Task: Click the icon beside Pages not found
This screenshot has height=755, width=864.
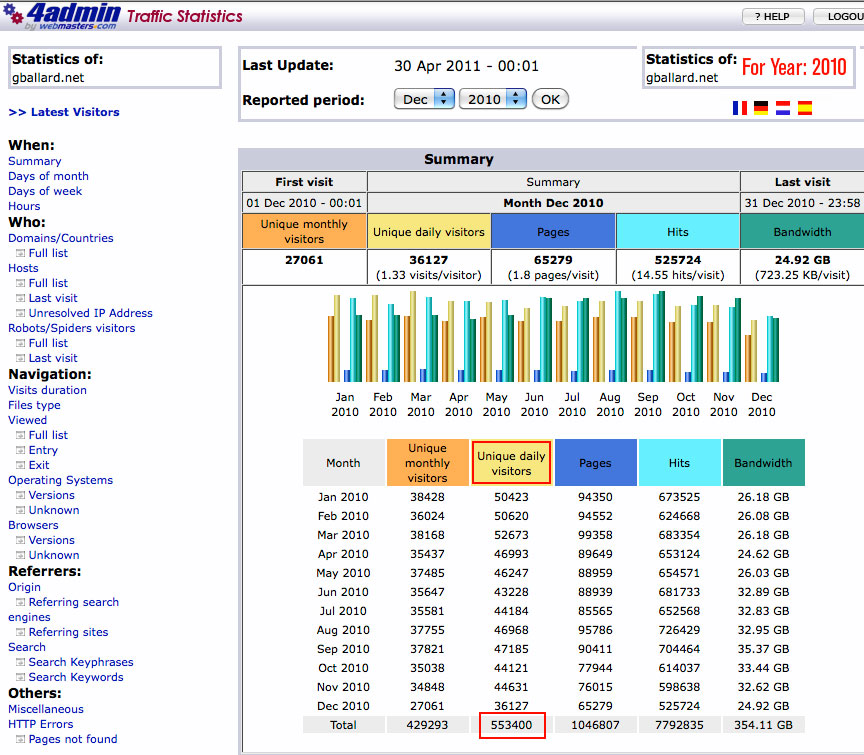Action: (x=20, y=740)
